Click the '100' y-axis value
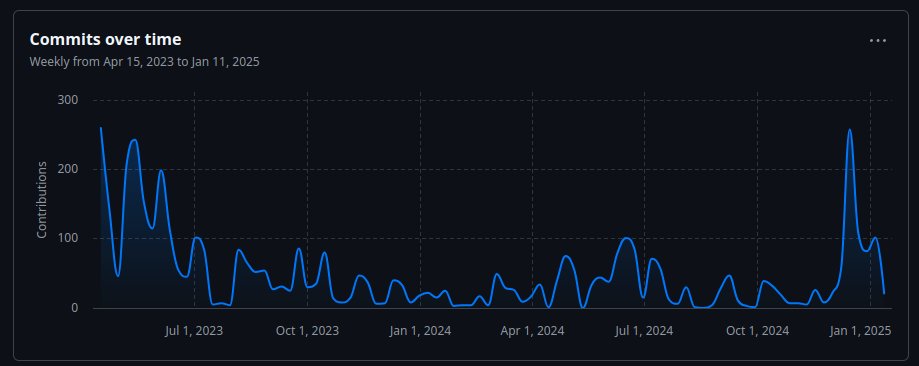This screenshot has height=366, width=919. click(x=68, y=238)
